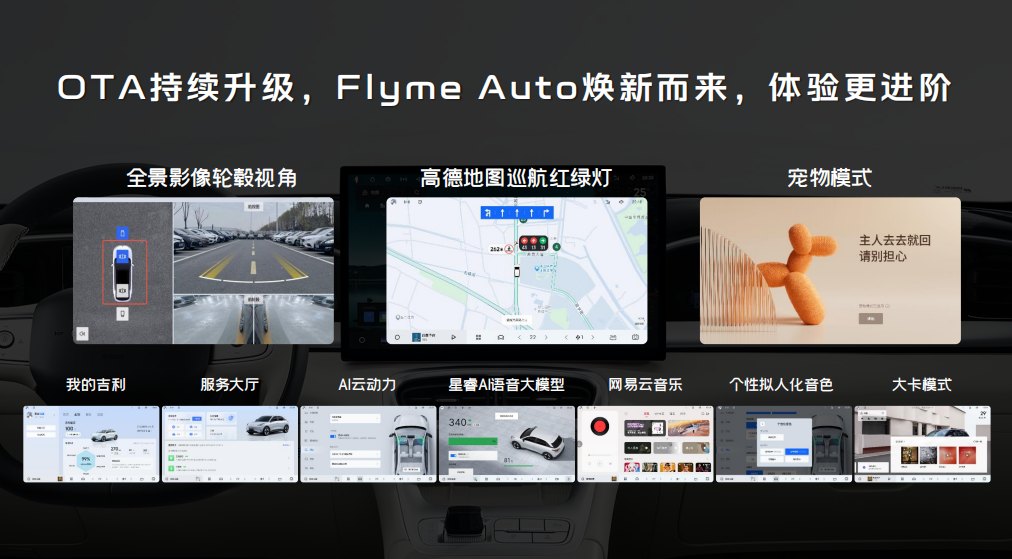Raise temperature with arrow right of 22
This screenshot has width=1012, height=559.
point(546,337)
